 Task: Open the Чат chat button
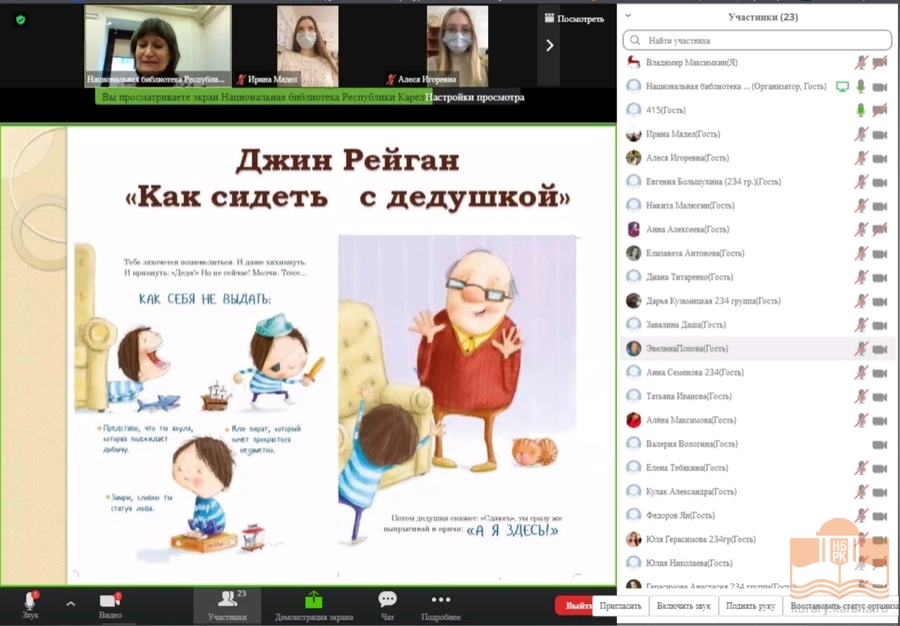[387, 606]
